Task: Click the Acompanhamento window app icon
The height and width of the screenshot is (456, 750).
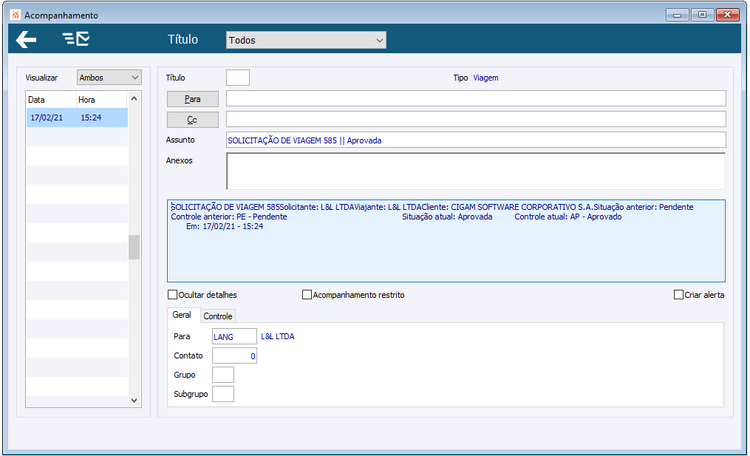Action: point(16,15)
